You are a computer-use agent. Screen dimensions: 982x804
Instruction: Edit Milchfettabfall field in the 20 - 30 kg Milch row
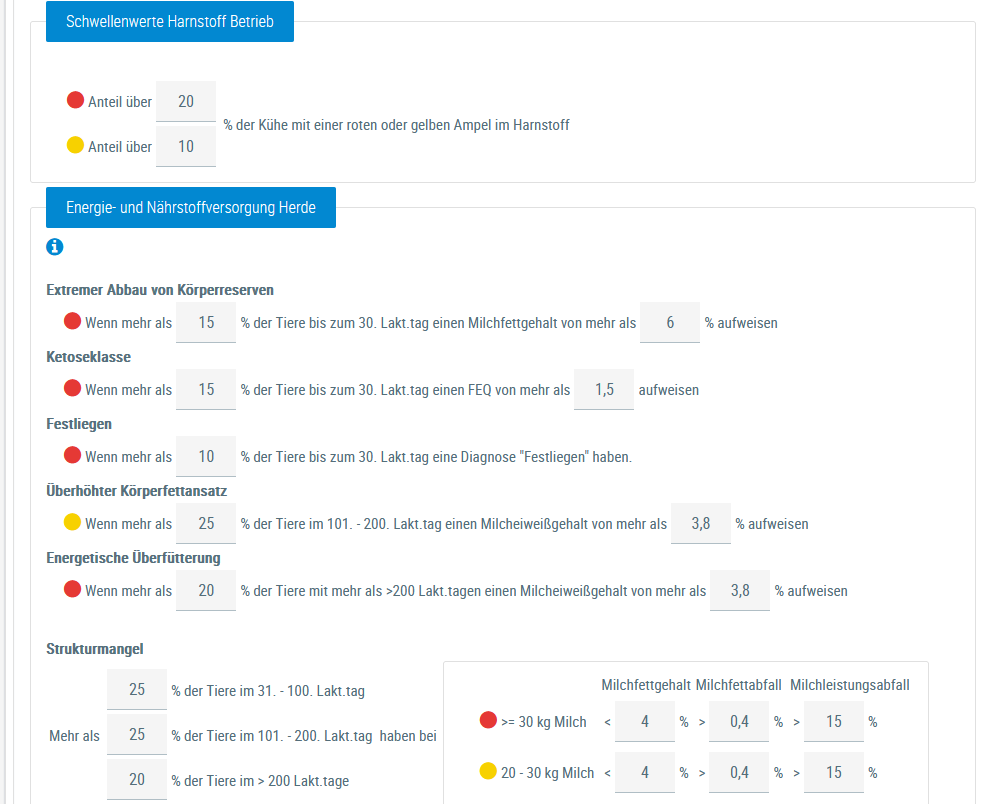pyautogui.click(x=739, y=772)
